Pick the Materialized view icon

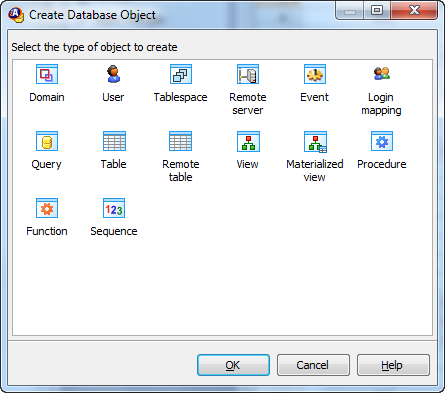pyautogui.click(x=315, y=142)
